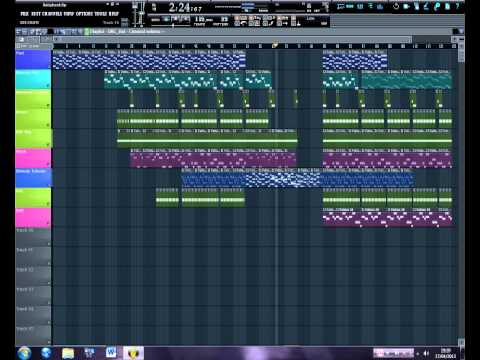
Task: Click the question mark help icon
Action: (x=458, y=6)
